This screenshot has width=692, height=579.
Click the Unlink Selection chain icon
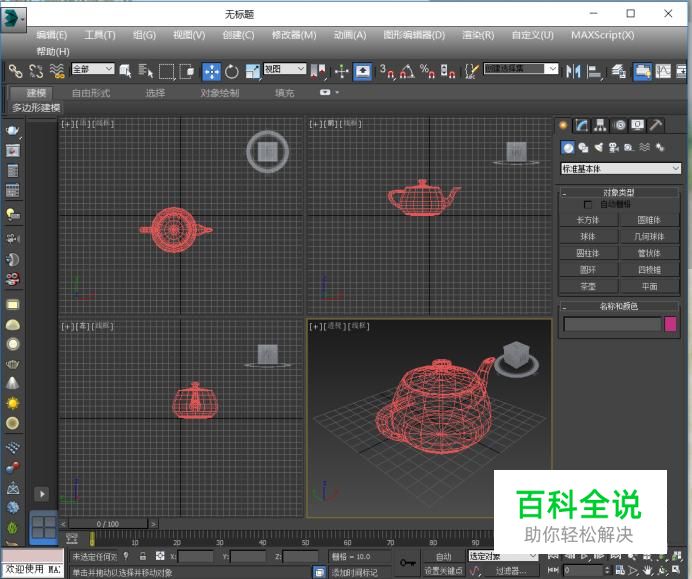pos(36,71)
